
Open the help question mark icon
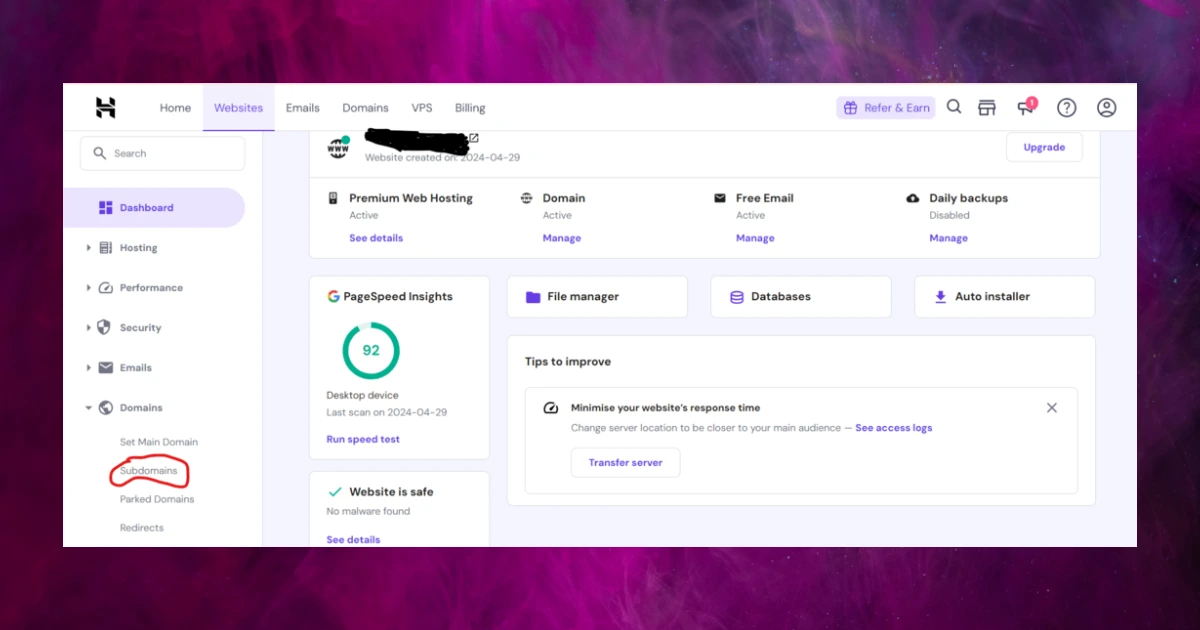(1067, 108)
